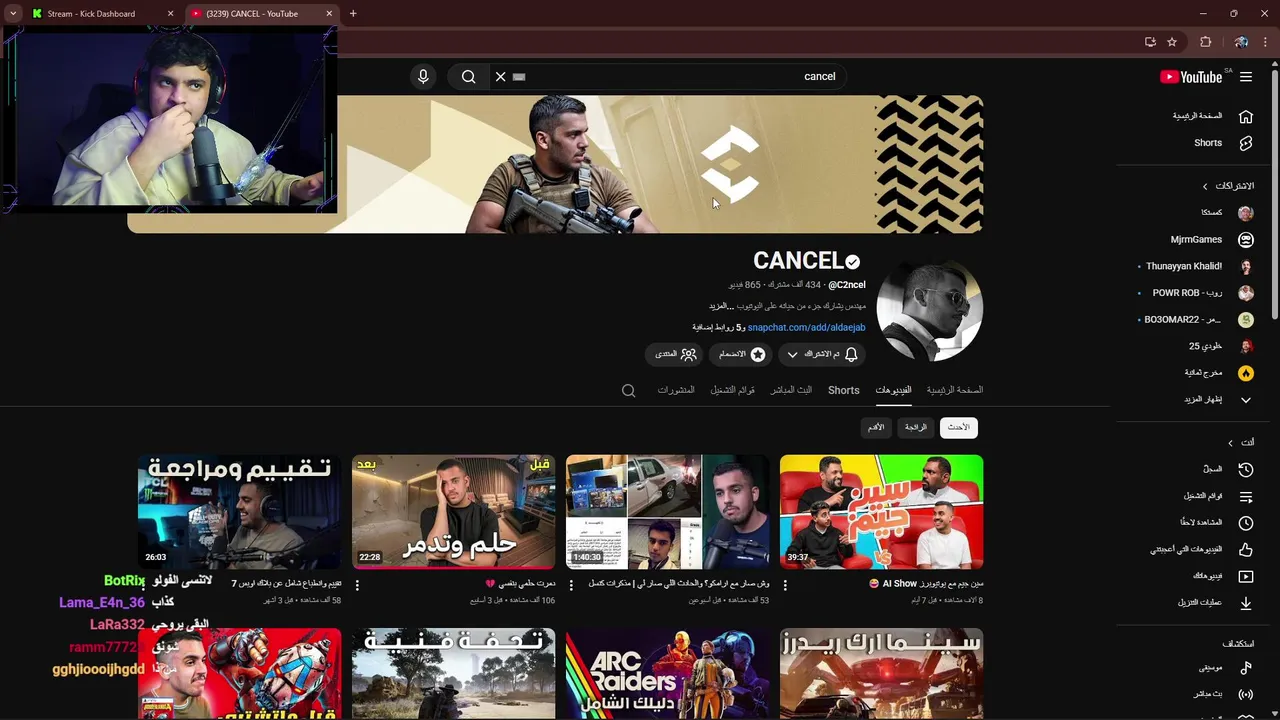Viewport: 1280px width, 720px height.
Task: Select the الأقدم (Oldest) filter chip
Action: pyautogui.click(x=876, y=428)
